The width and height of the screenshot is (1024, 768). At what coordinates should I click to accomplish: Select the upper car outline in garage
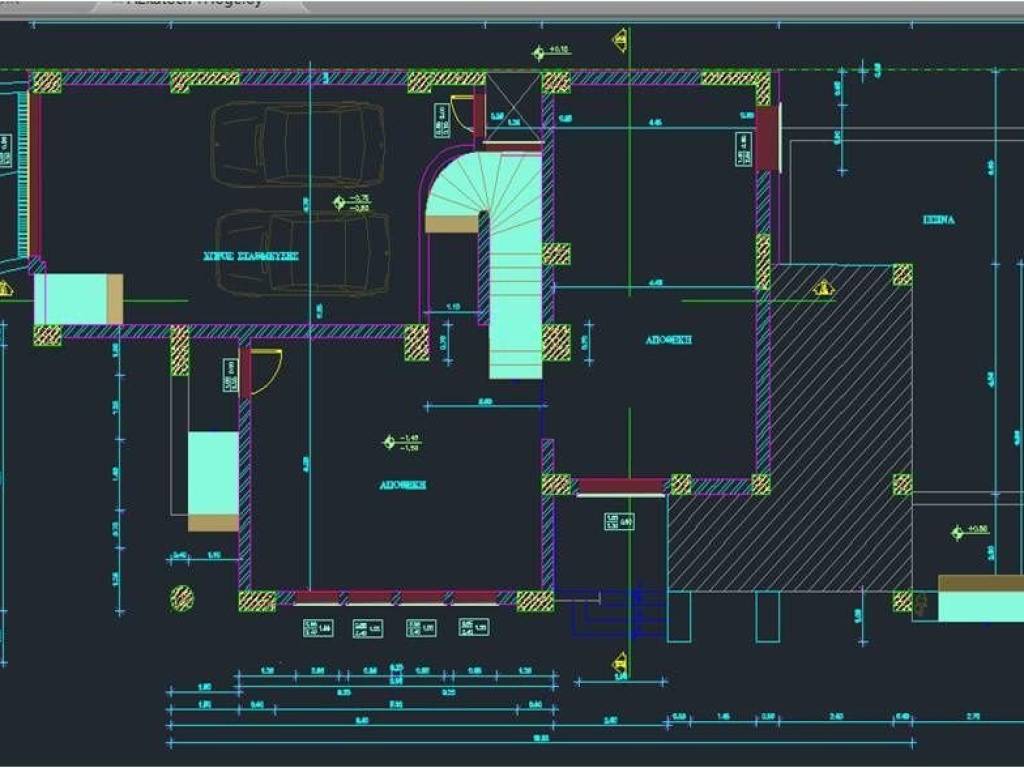[298, 142]
